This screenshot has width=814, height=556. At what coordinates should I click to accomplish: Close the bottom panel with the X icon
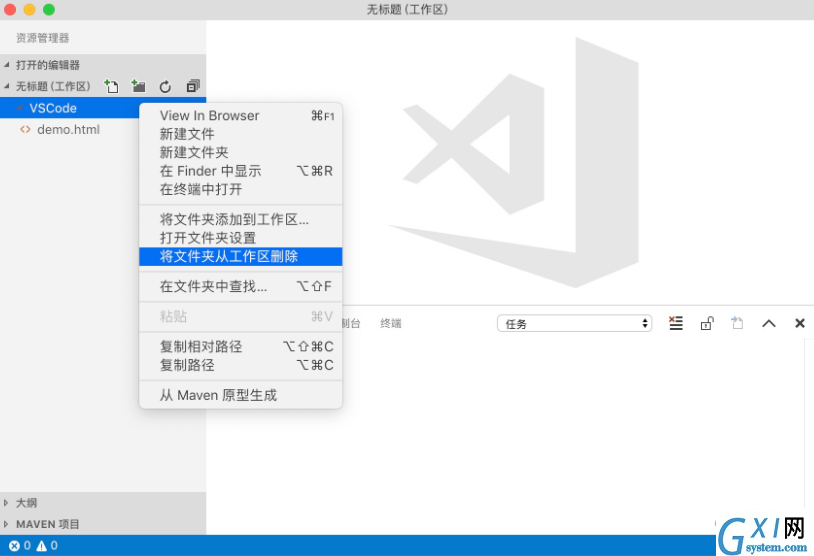pyautogui.click(x=799, y=323)
